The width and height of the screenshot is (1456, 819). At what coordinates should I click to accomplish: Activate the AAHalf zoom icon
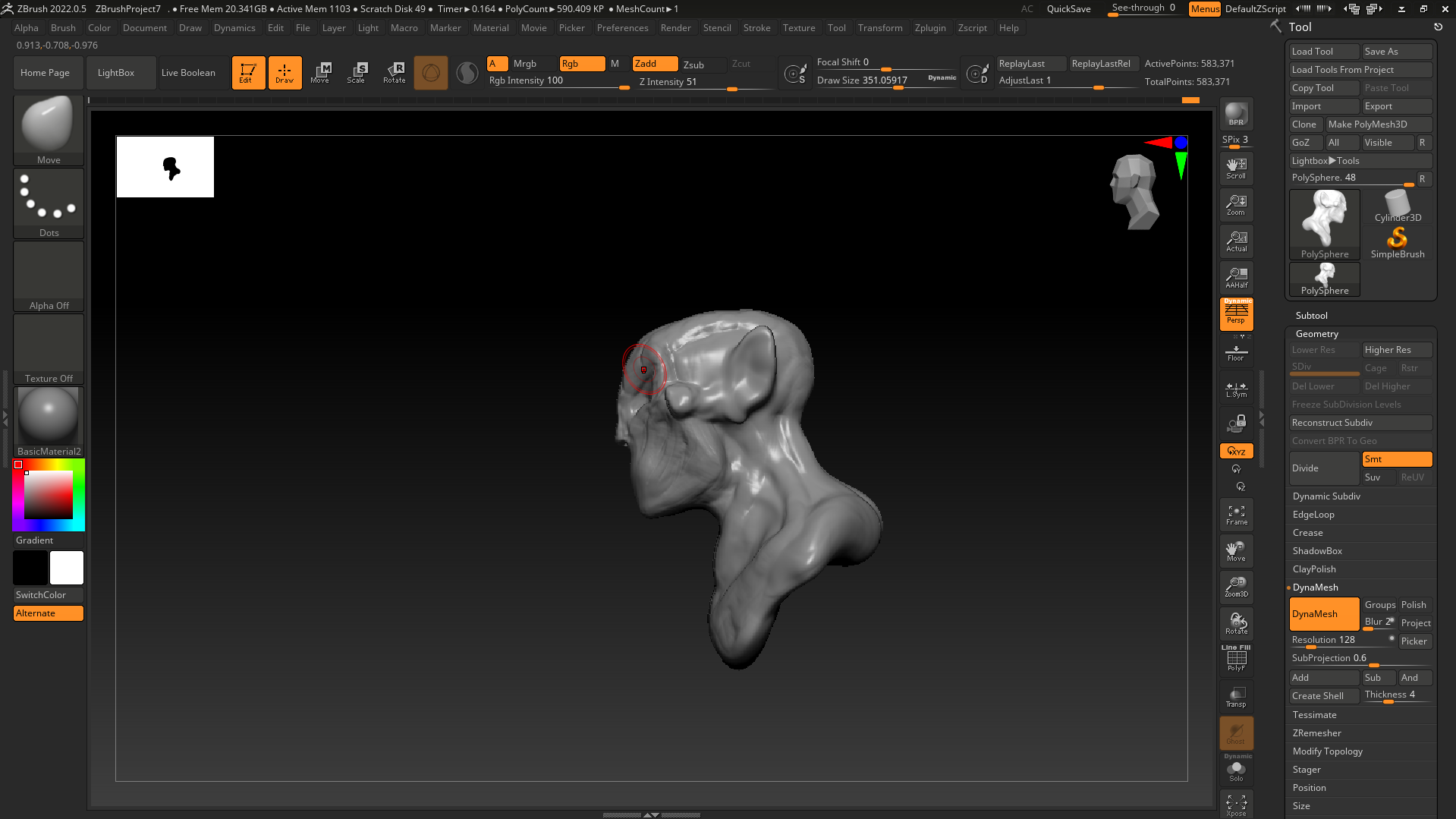point(1236,278)
